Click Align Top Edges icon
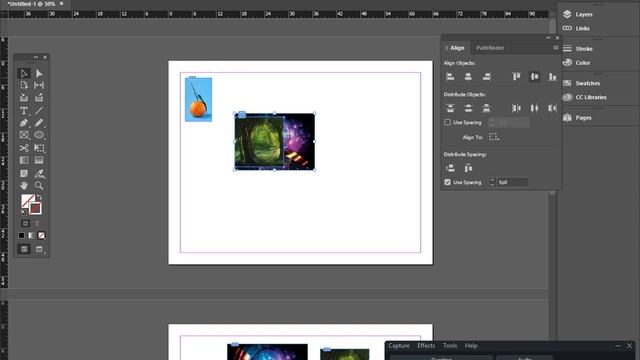The height and width of the screenshot is (360, 640). click(516, 76)
